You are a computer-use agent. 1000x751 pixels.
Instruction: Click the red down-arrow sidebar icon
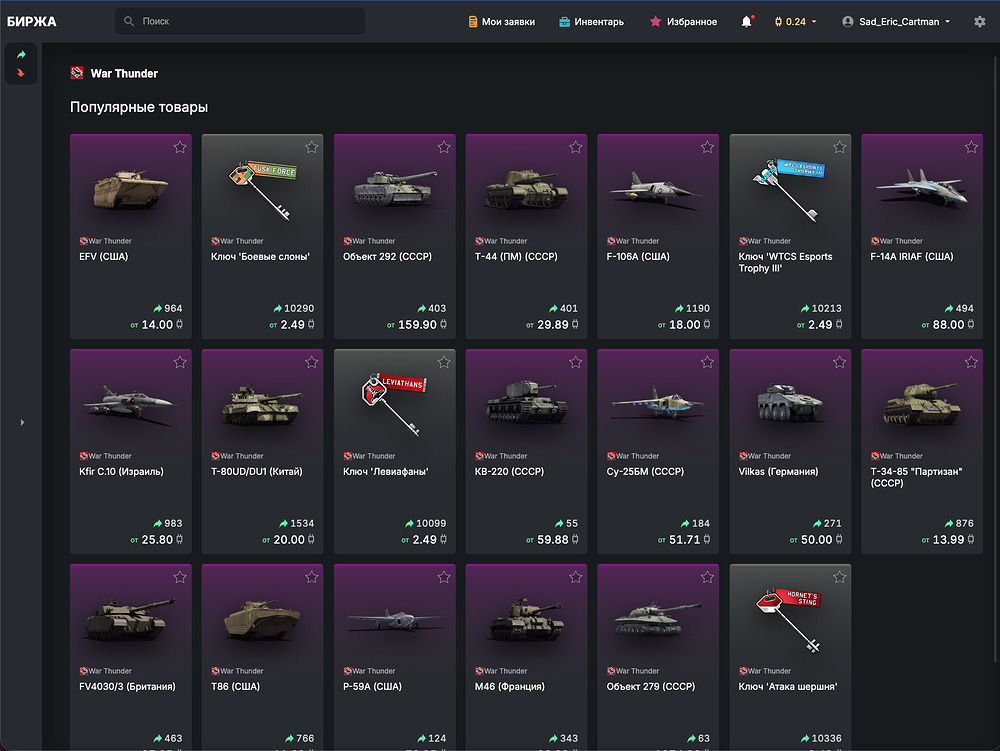tap(21, 73)
